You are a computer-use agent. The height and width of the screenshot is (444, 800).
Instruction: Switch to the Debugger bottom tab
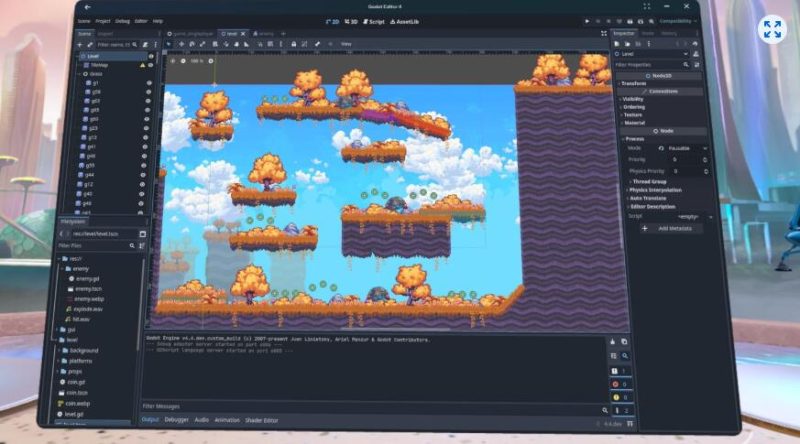[177, 420]
